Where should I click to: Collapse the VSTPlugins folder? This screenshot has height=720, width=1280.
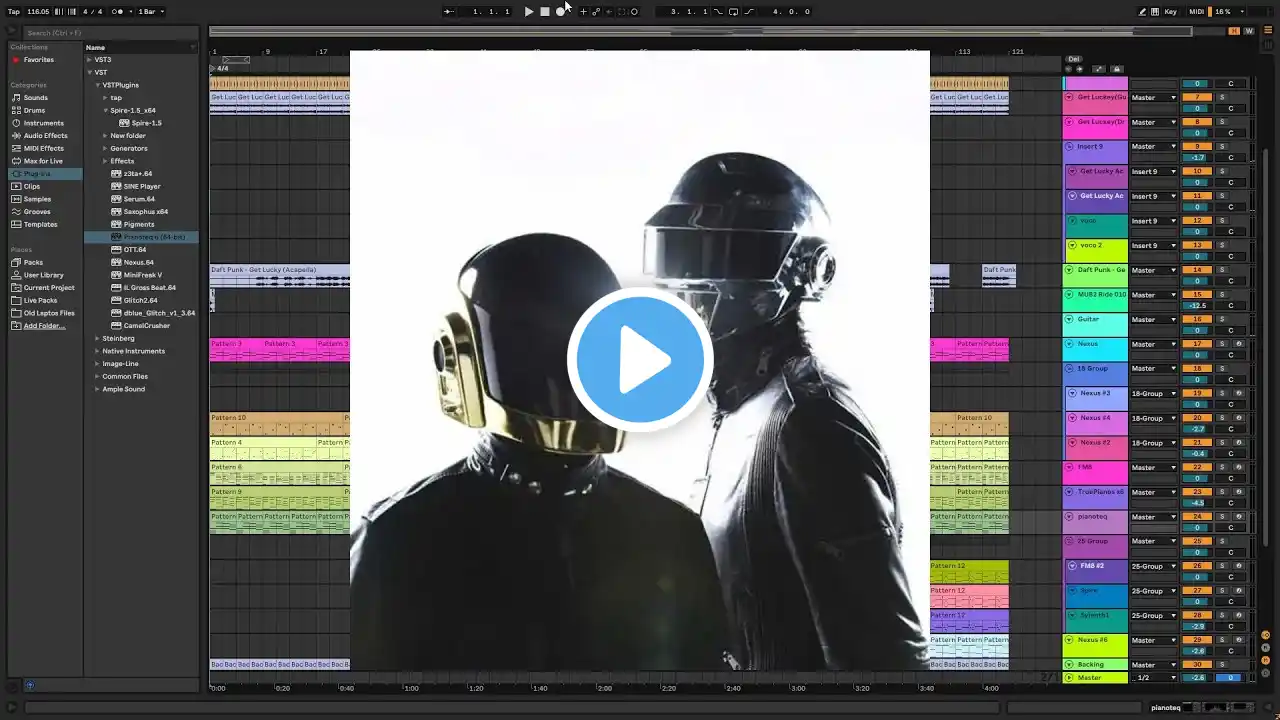point(98,85)
